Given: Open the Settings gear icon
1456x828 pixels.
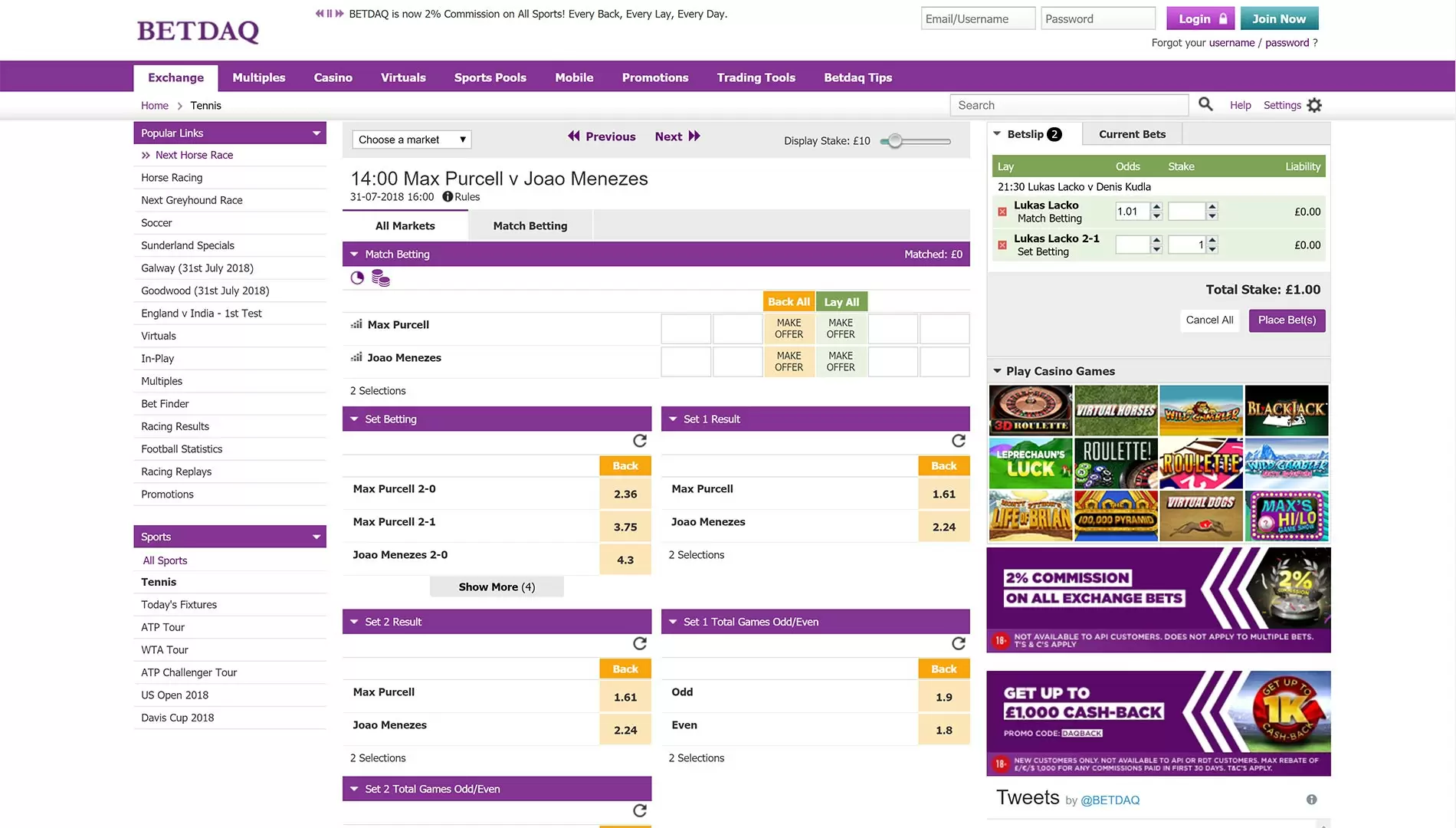Looking at the screenshot, I should (x=1314, y=106).
